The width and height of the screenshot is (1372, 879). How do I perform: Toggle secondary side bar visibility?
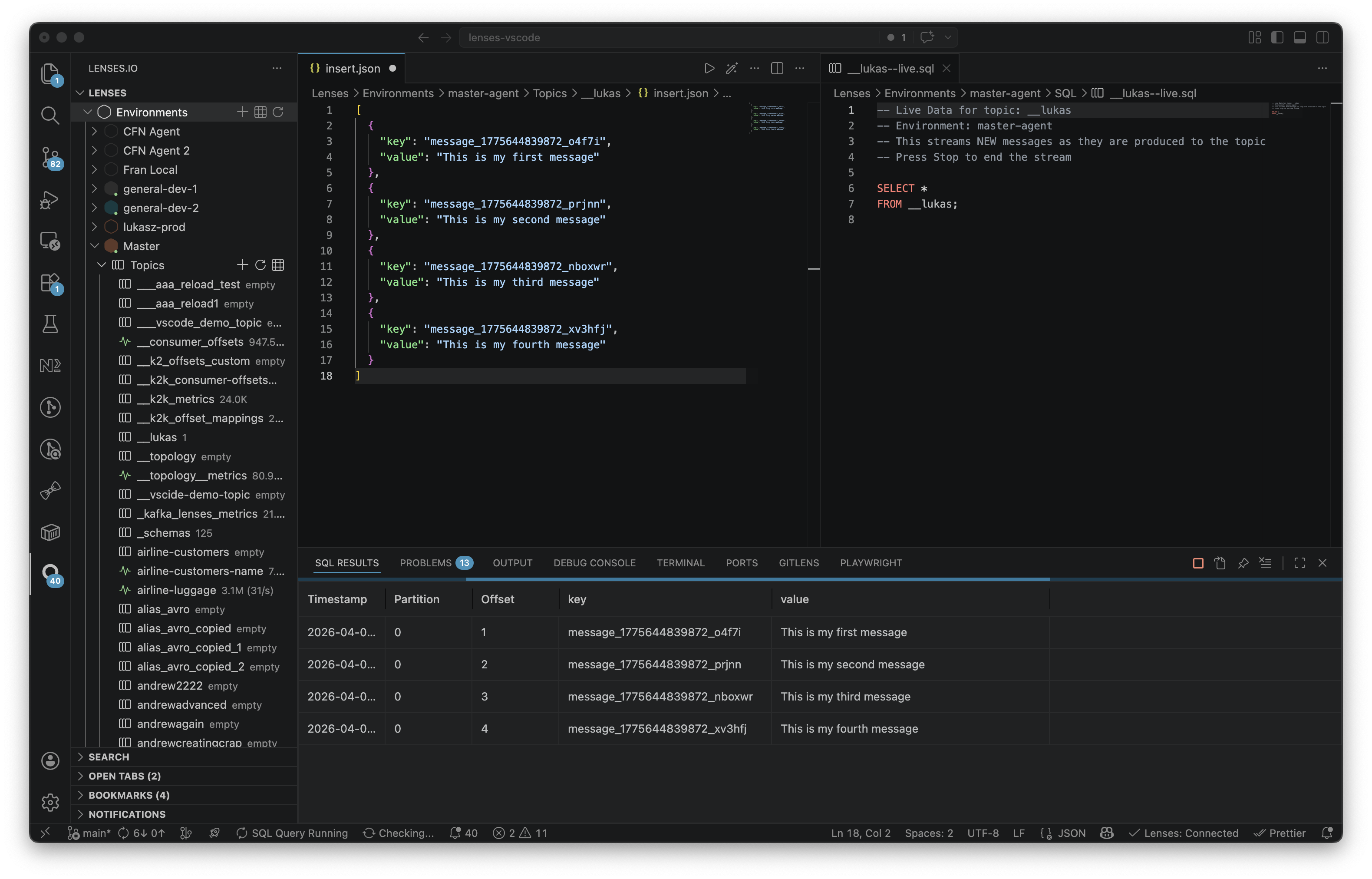[1323, 38]
